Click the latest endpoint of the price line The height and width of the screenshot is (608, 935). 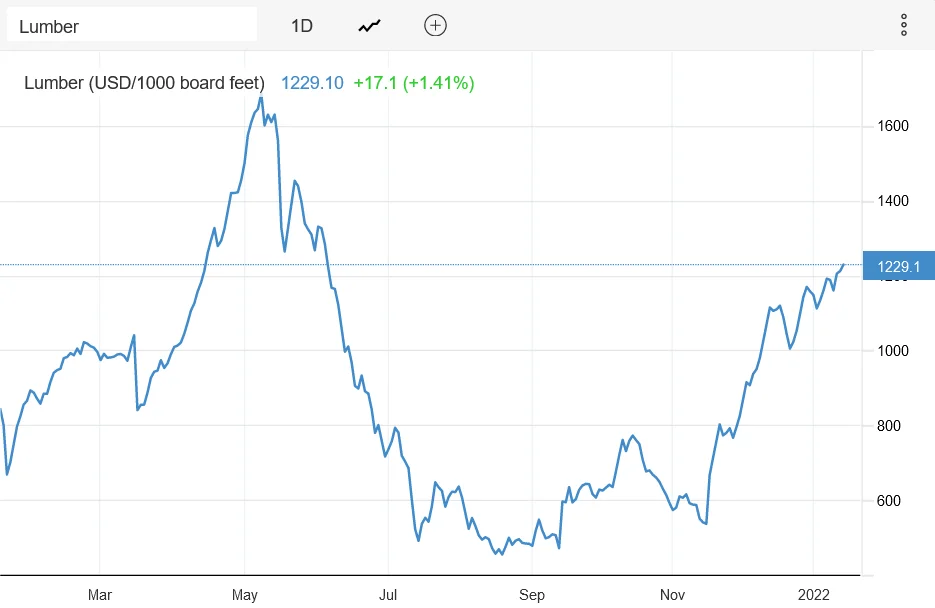[x=843, y=265]
